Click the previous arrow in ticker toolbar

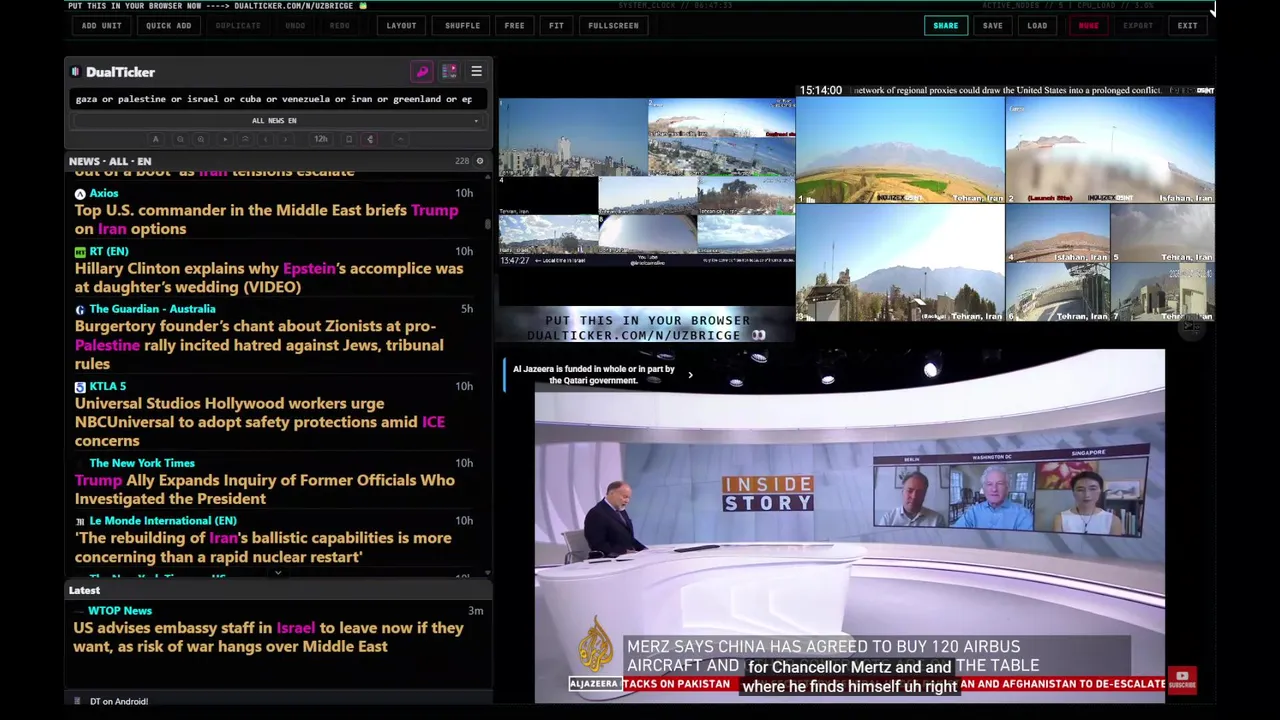pos(265,139)
